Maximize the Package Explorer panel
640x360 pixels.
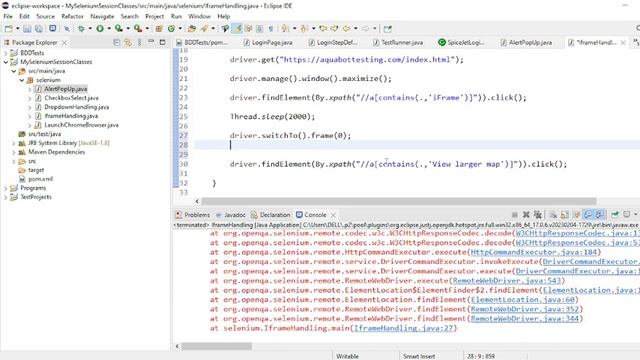[x=162, y=42]
